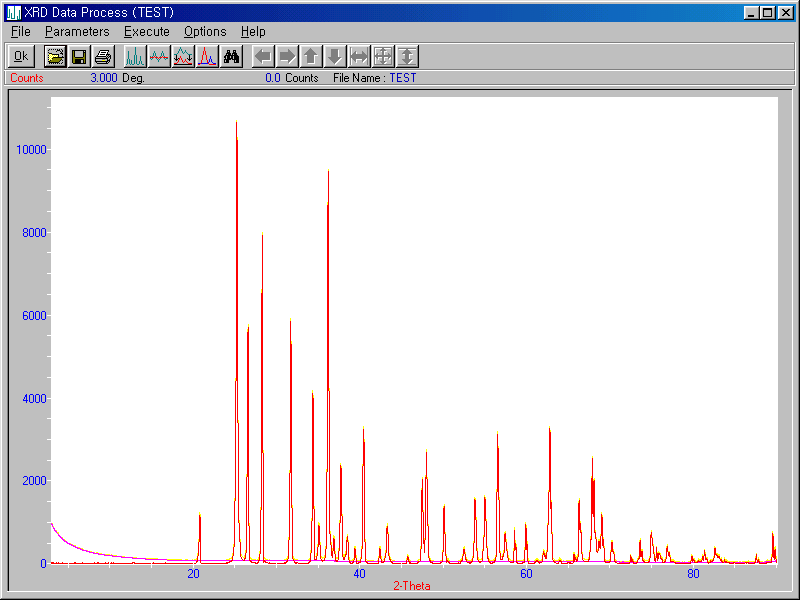800x600 pixels.
Task: Select the teal peak pattern display icon
Action: point(135,56)
